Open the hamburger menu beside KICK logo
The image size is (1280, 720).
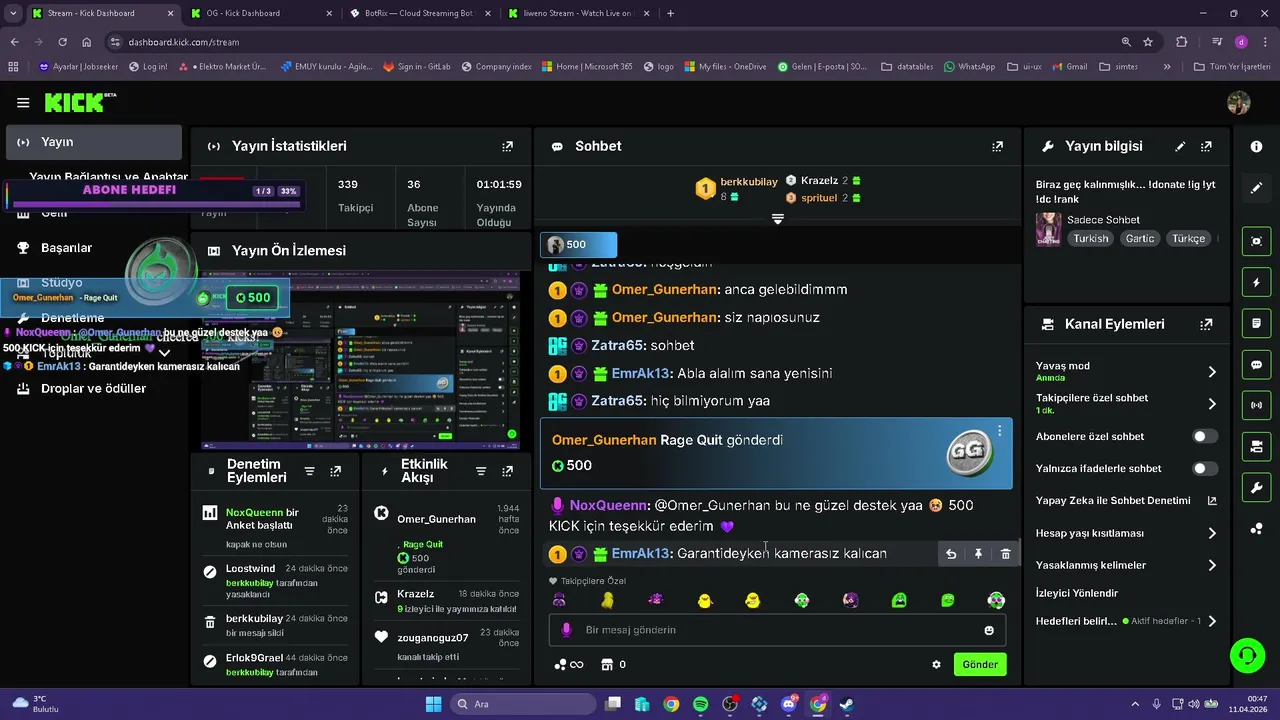click(23, 102)
